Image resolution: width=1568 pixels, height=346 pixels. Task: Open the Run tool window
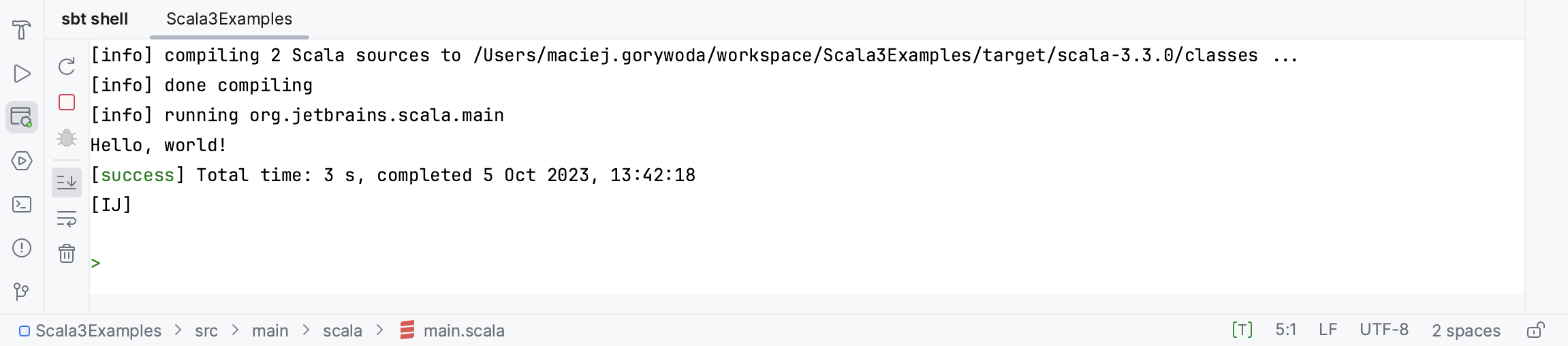(22, 74)
